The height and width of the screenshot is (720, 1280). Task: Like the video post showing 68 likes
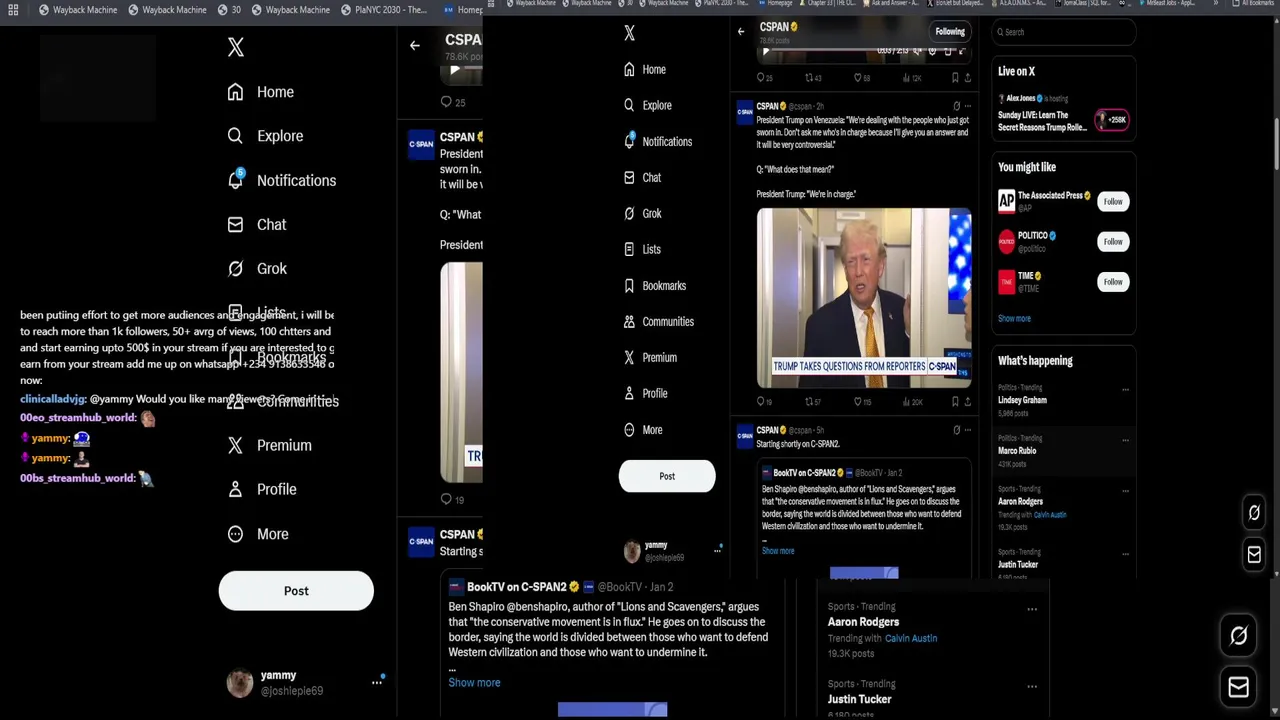862,78
